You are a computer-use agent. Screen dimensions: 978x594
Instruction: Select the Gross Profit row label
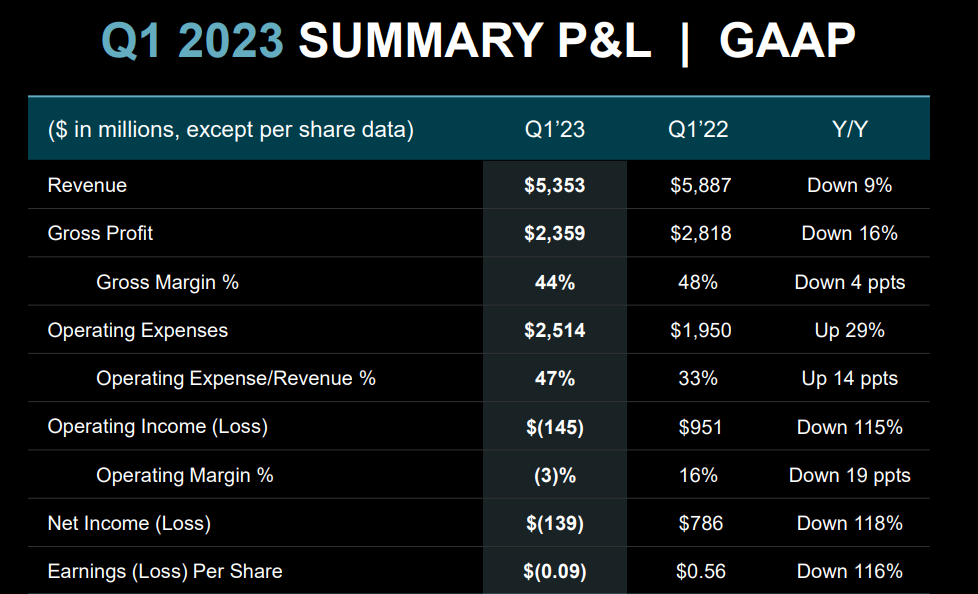(x=100, y=233)
